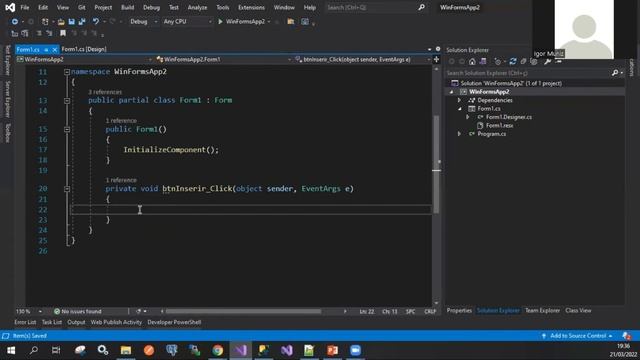This screenshot has width=640, height=360.
Task: Open the Developer PowerShell tab
Action: pyautogui.click(x=174, y=322)
